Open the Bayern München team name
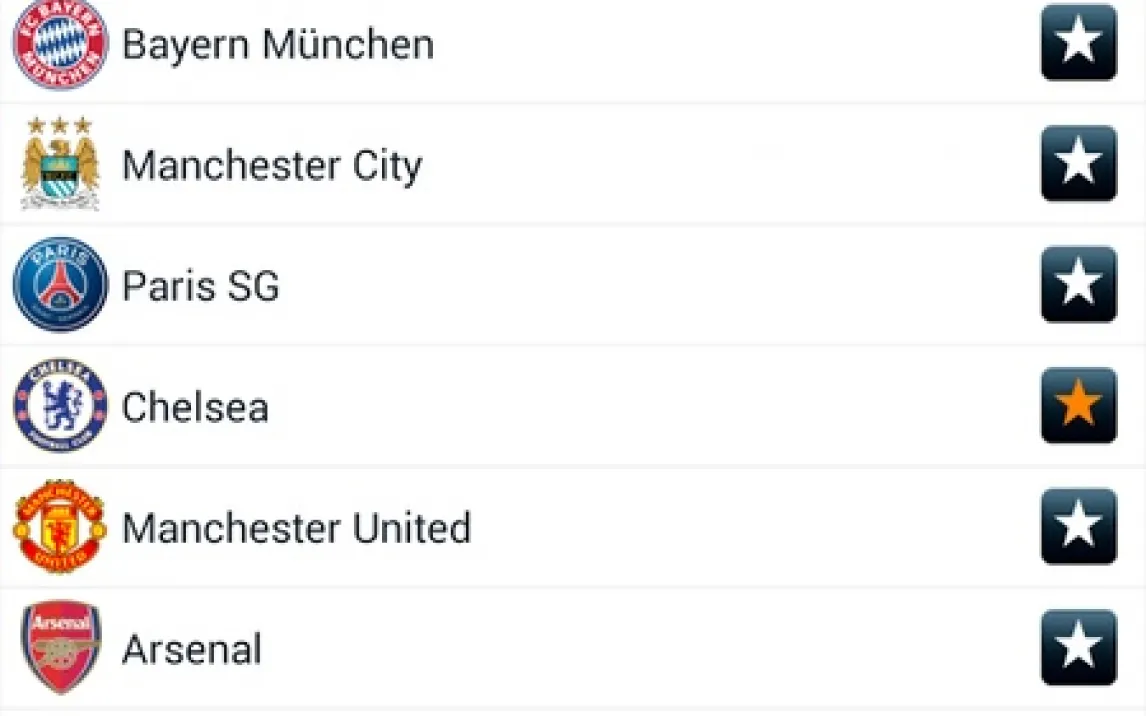This screenshot has height=716, width=1146. pyautogui.click(x=278, y=45)
